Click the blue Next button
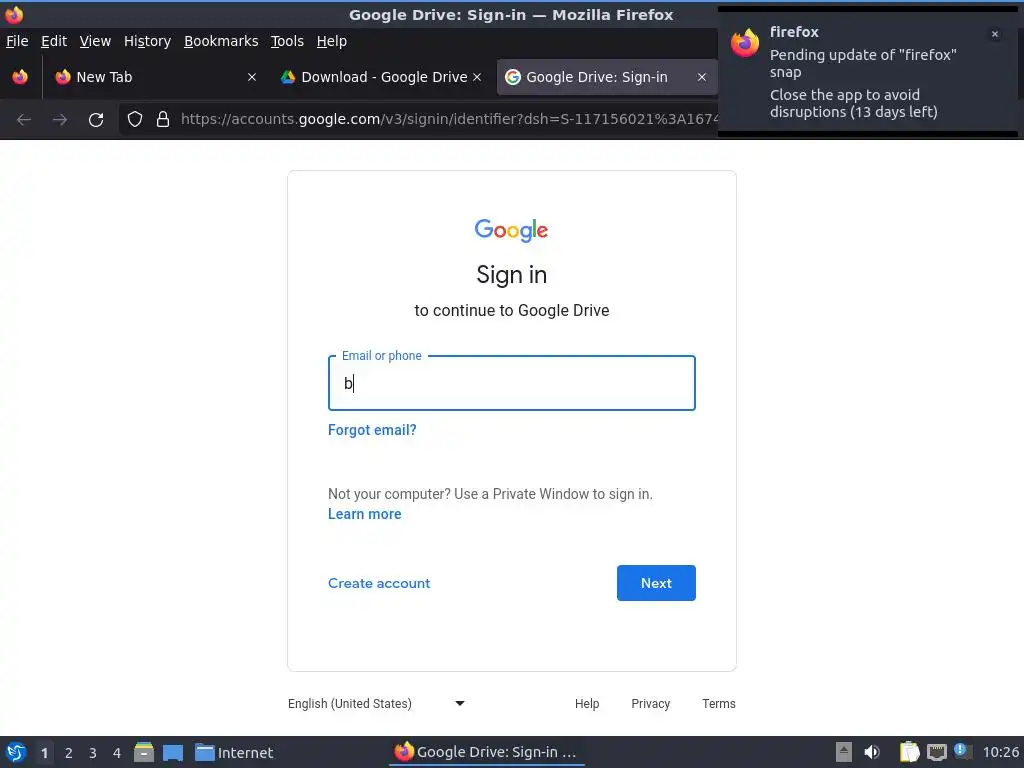 (x=656, y=583)
